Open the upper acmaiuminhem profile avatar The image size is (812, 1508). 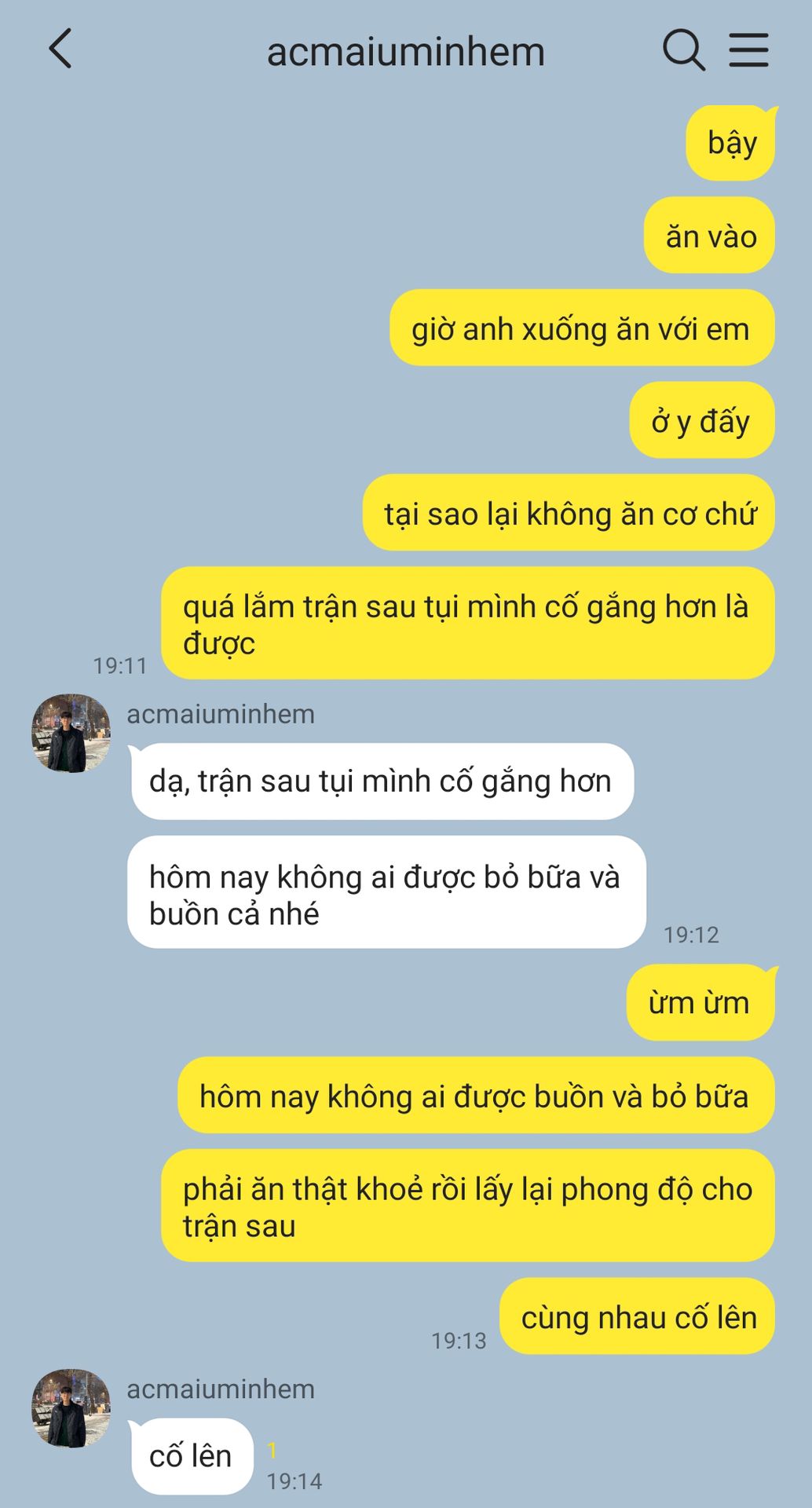tap(71, 733)
